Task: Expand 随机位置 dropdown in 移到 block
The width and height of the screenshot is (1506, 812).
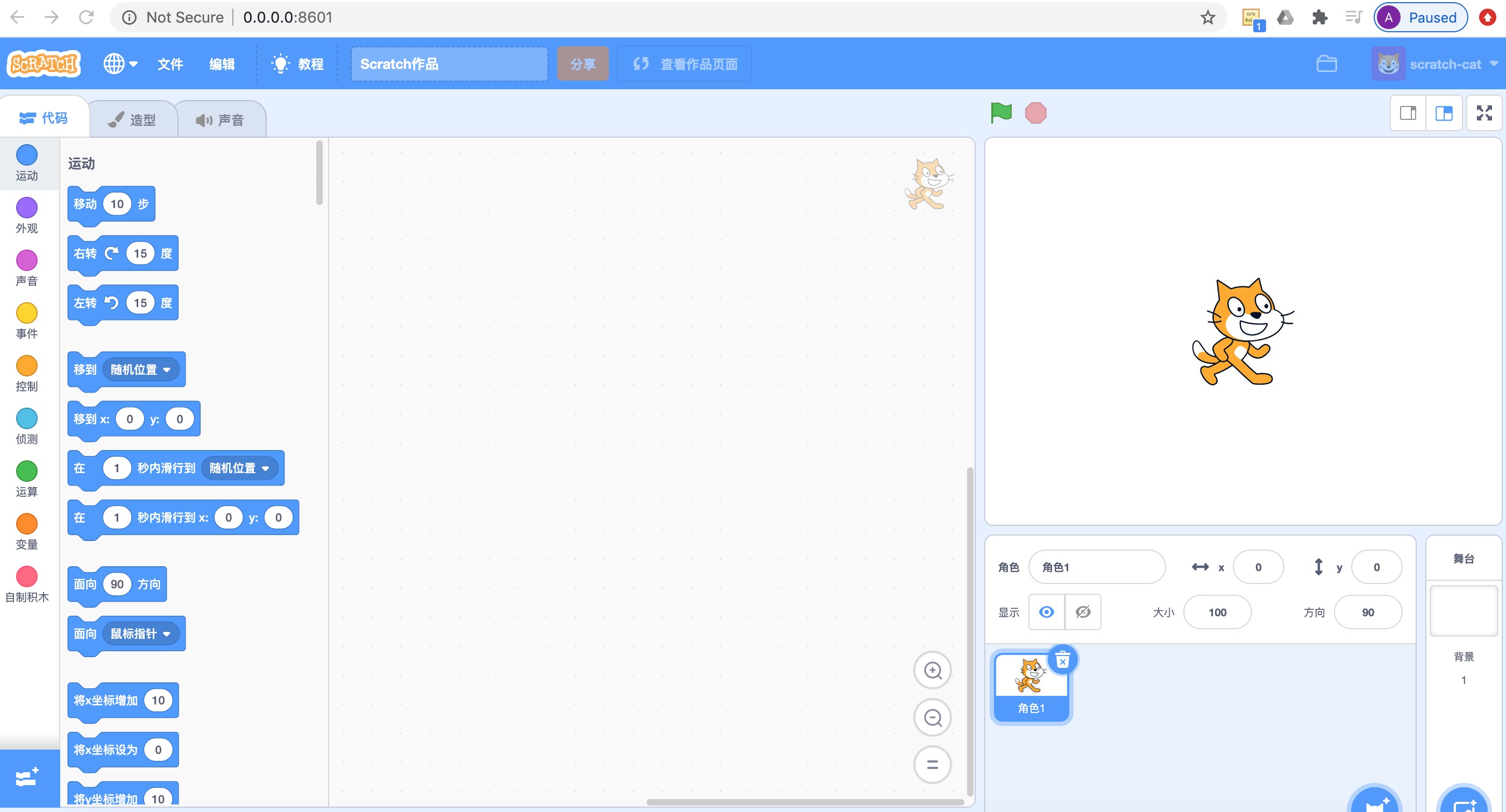Action: click(167, 369)
